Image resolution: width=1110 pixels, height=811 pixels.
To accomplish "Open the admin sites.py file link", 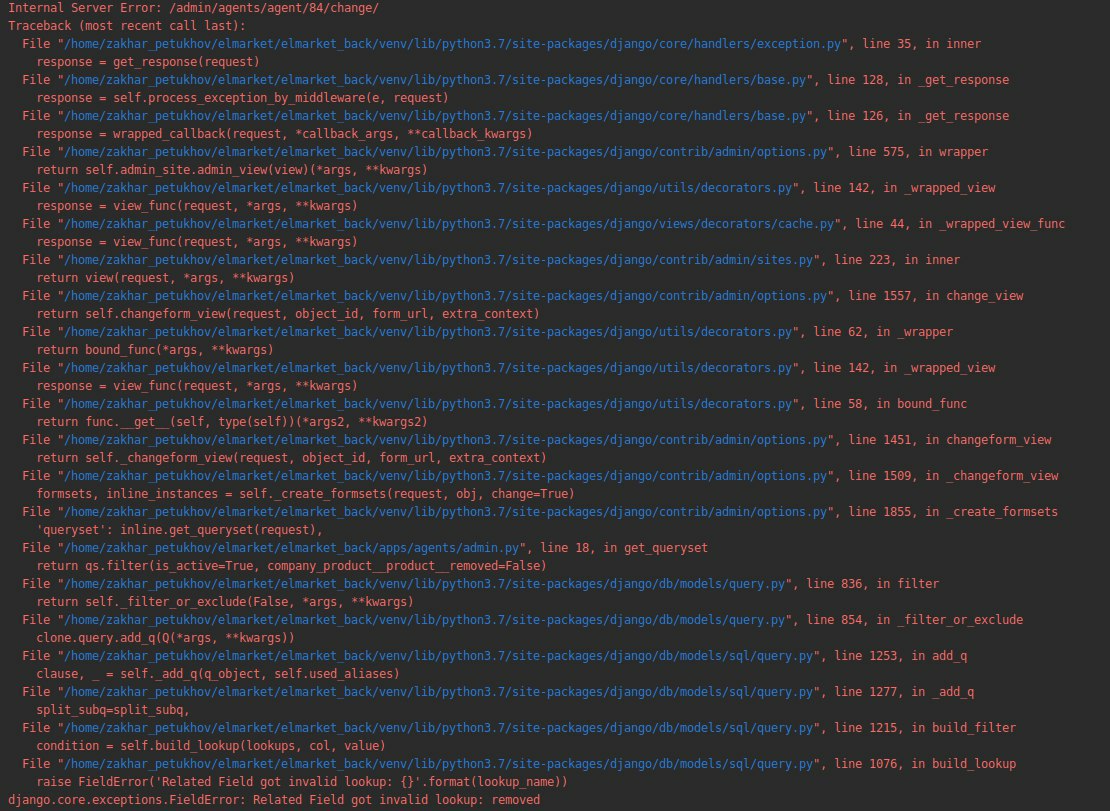I will 439,260.
